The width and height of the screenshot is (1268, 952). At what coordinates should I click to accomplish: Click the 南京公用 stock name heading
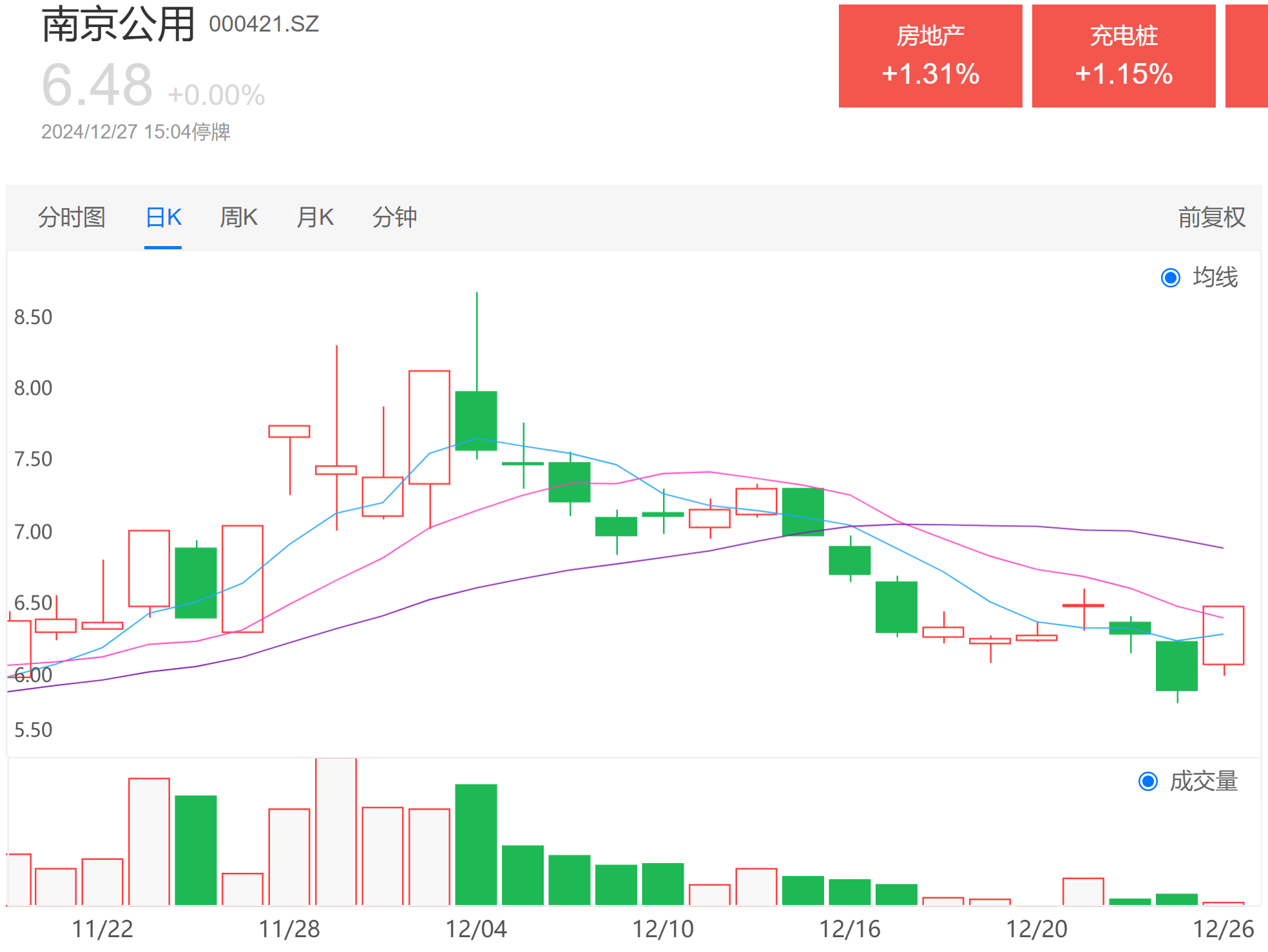(x=119, y=24)
